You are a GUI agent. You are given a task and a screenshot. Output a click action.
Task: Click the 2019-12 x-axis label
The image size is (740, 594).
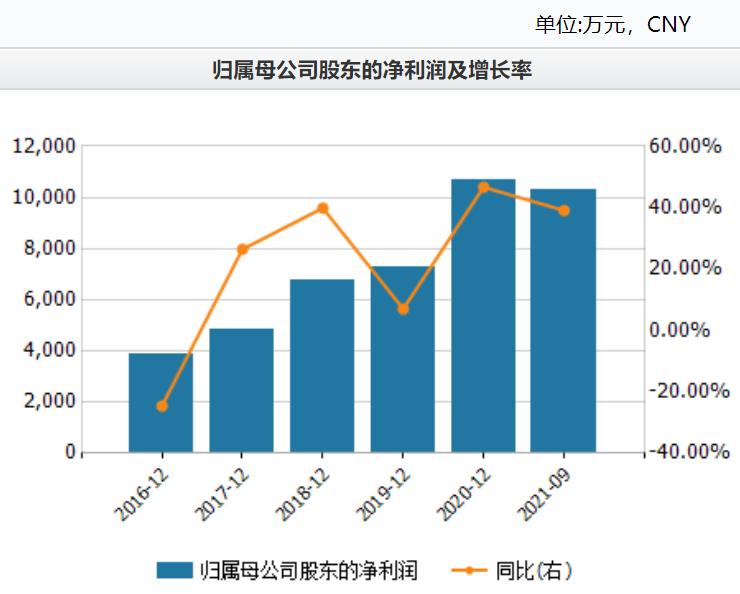[x=384, y=494]
